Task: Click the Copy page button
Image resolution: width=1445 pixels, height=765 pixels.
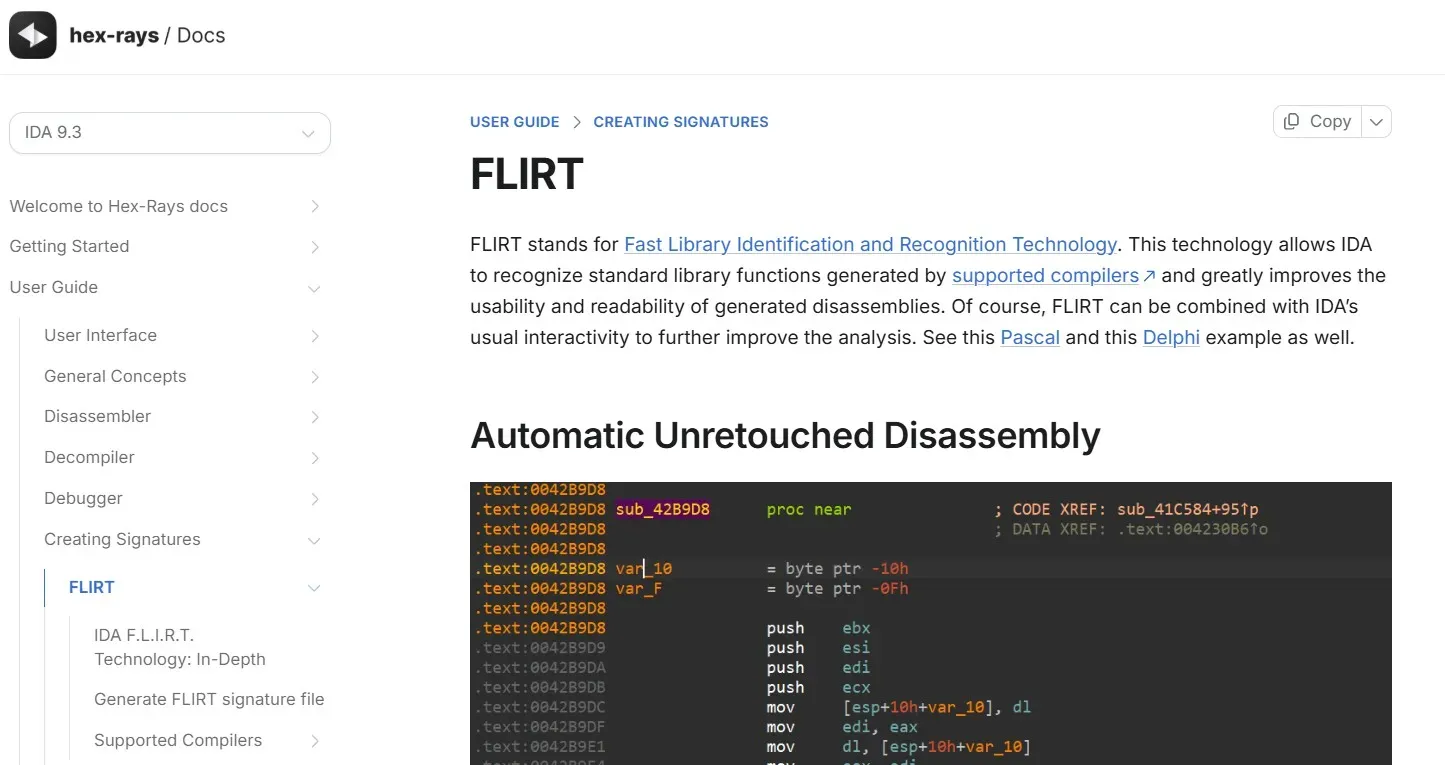Action: click(x=1317, y=121)
